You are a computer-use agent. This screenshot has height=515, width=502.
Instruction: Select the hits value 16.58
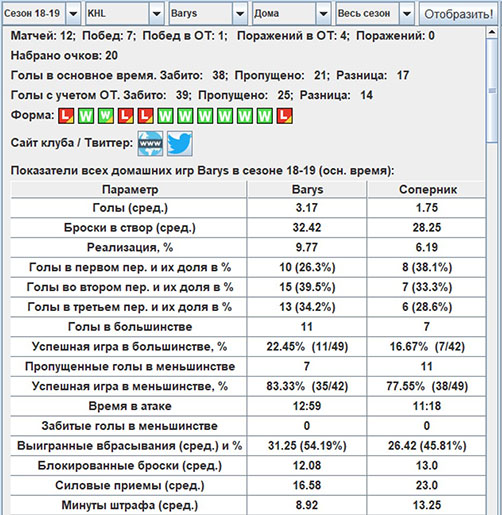pyautogui.click(x=307, y=486)
